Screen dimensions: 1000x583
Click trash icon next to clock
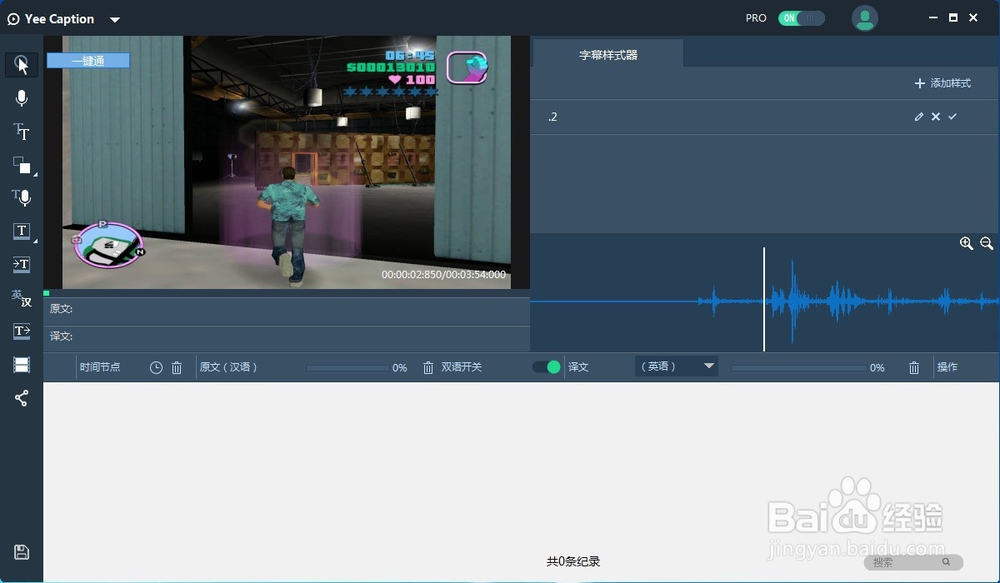pyautogui.click(x=177, y=367)
